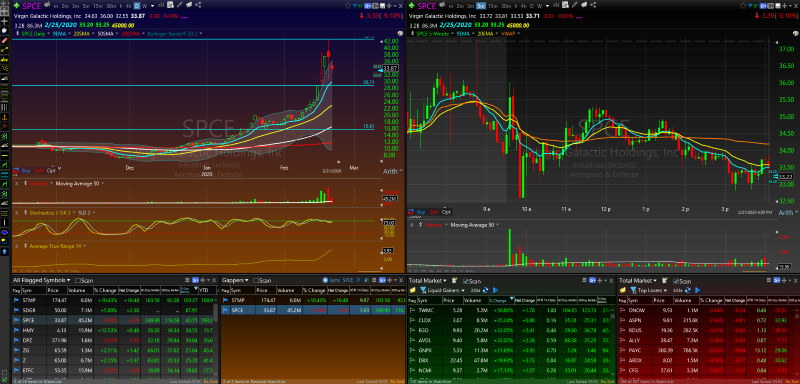Click the green plus icon beside SPCE on the daily chart
800x384 pixels.
click(16, 6)
